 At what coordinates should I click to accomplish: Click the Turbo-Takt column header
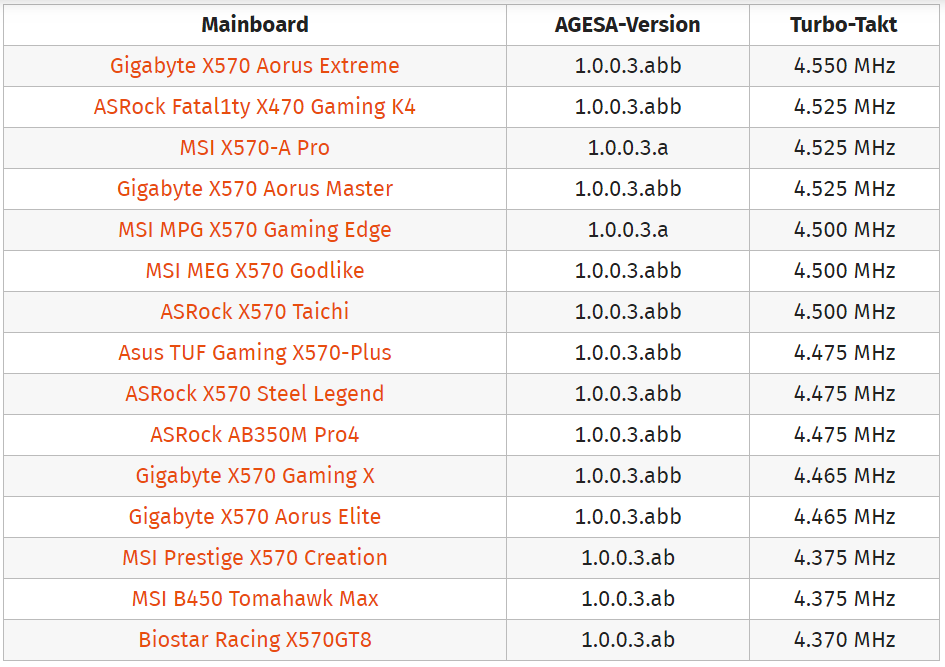[844, 25]
